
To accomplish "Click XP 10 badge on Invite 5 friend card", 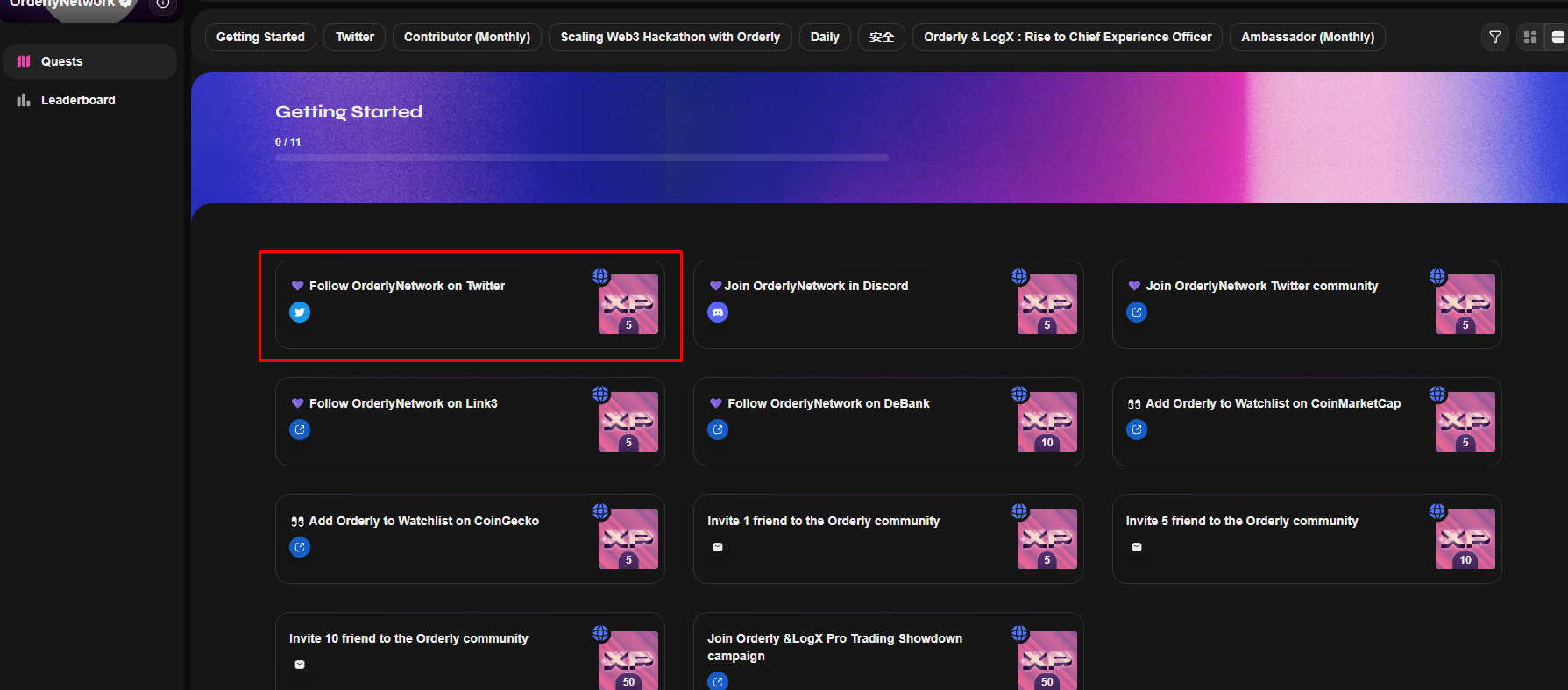I will tap(1465, 539).
